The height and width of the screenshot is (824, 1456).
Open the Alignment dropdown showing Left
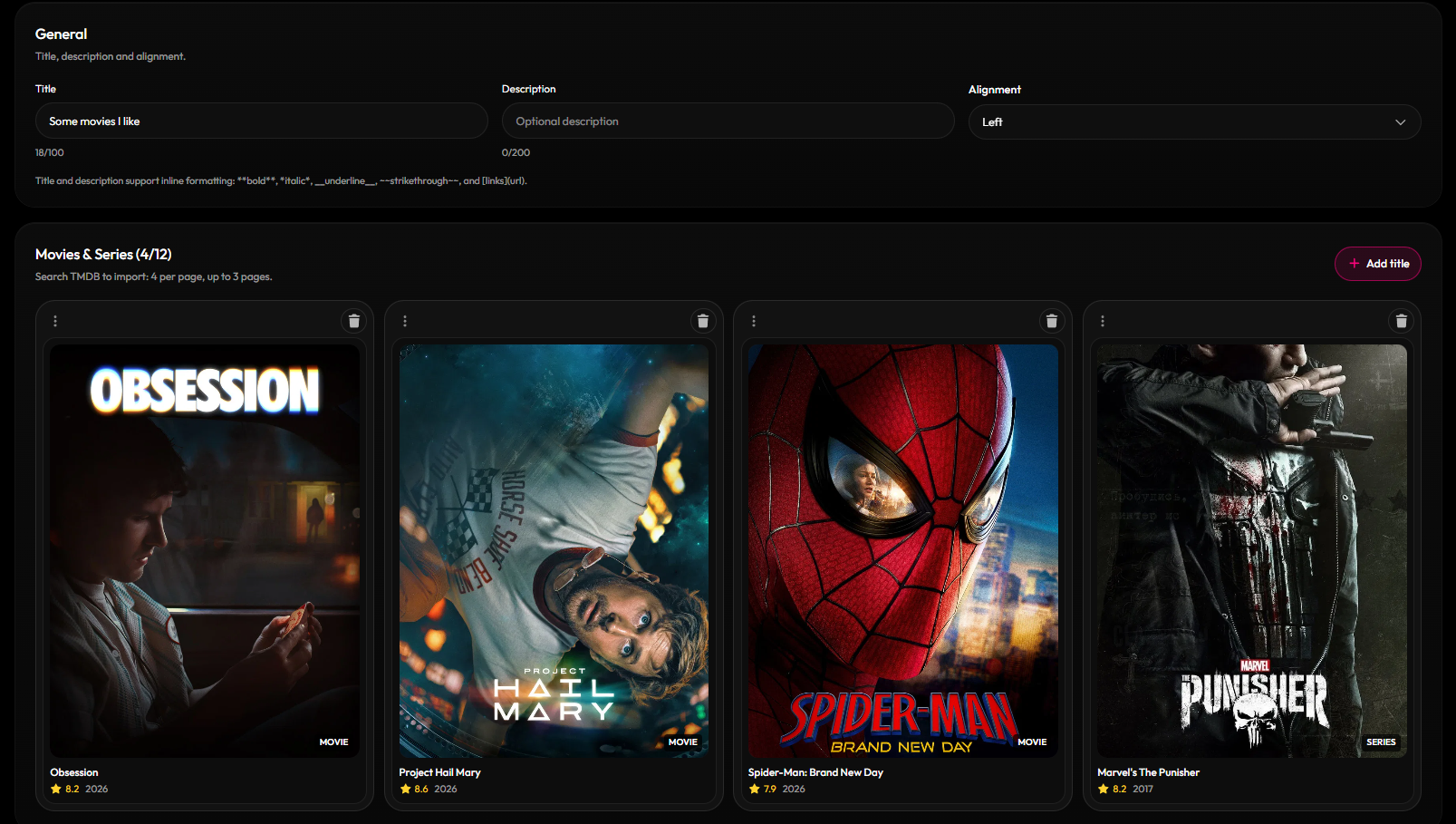(1194, 121)
